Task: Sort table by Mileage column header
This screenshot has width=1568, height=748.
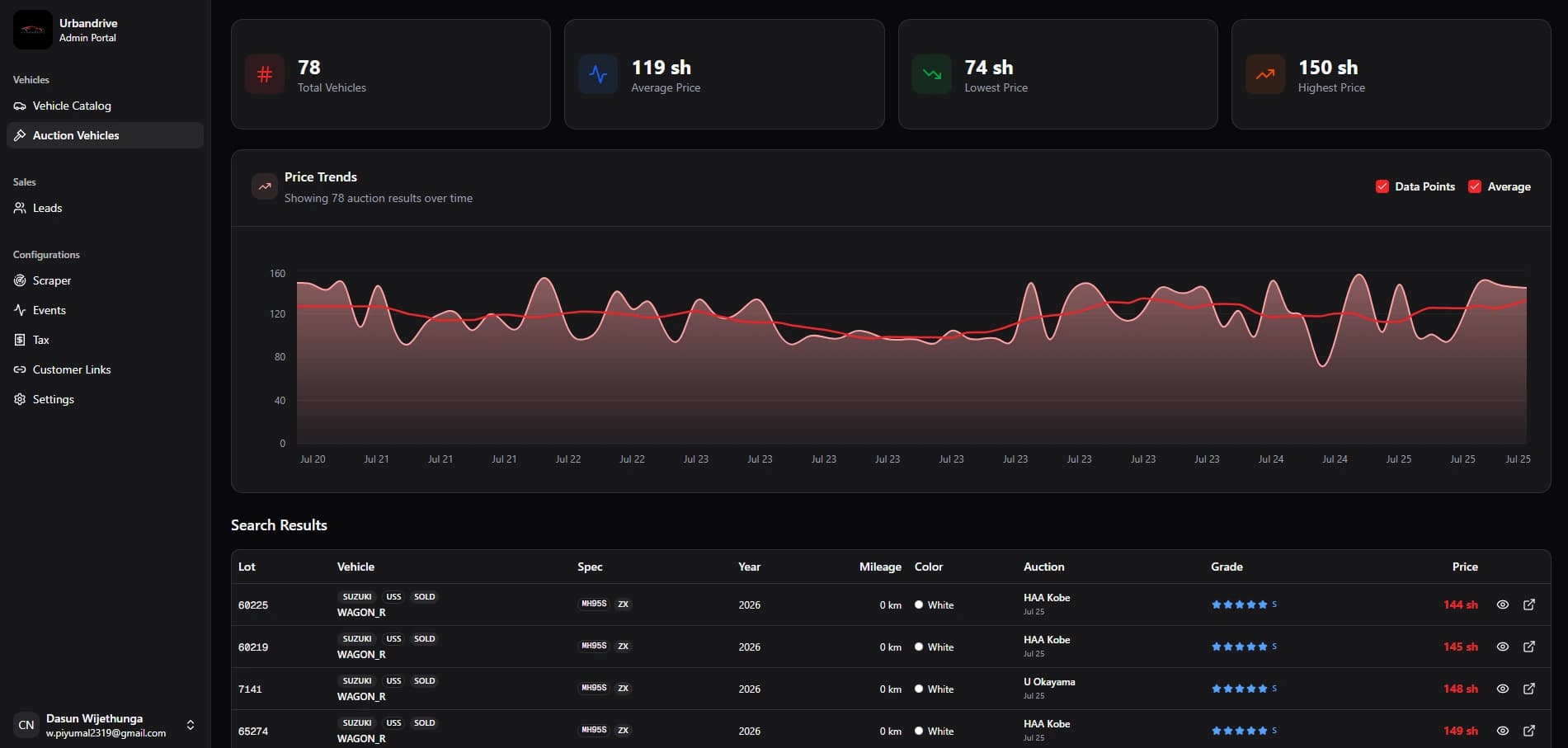Action: 880,567
